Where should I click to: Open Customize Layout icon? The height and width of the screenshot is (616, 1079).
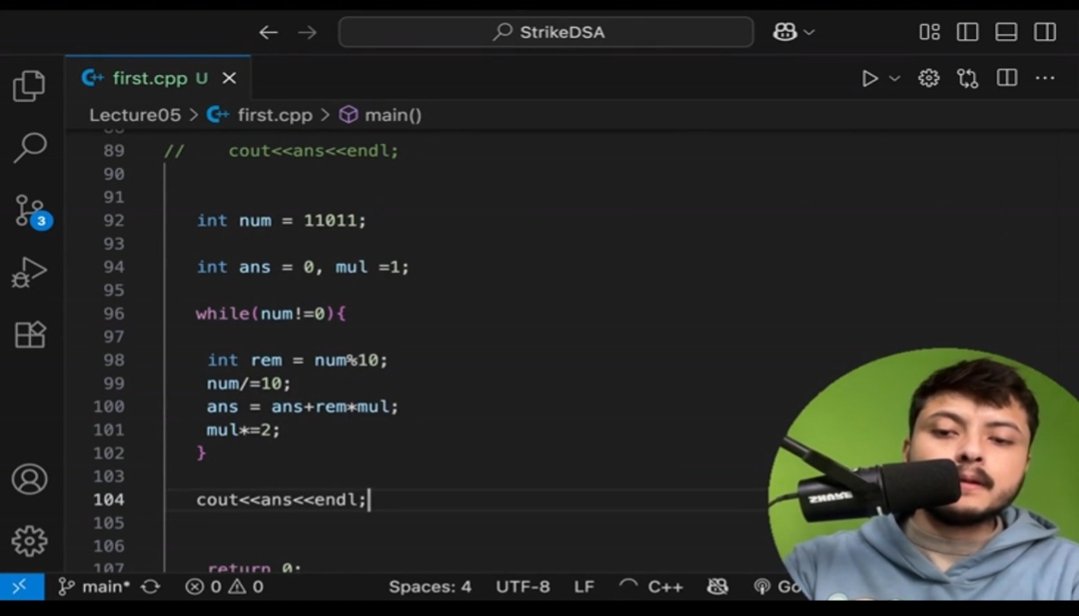click(930, 32)
